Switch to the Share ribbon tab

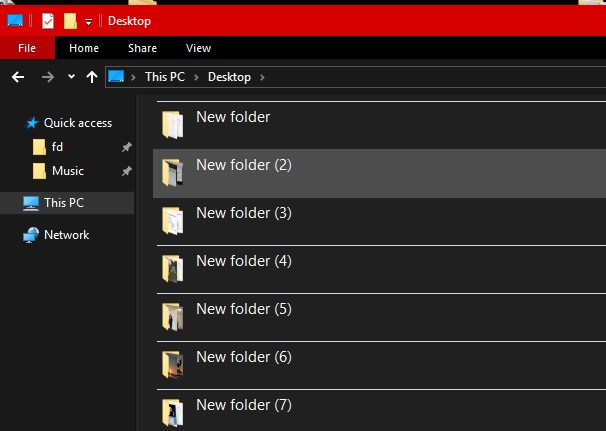[142, 48]
